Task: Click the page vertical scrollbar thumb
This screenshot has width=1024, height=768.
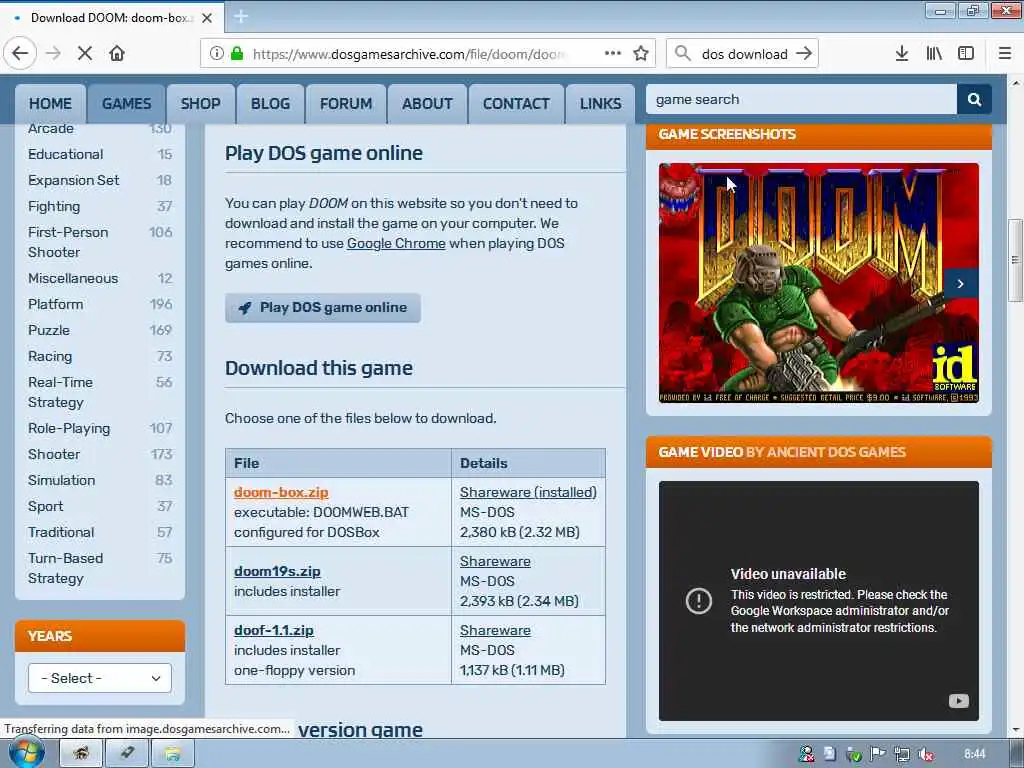Action: tap(1016, 260)
